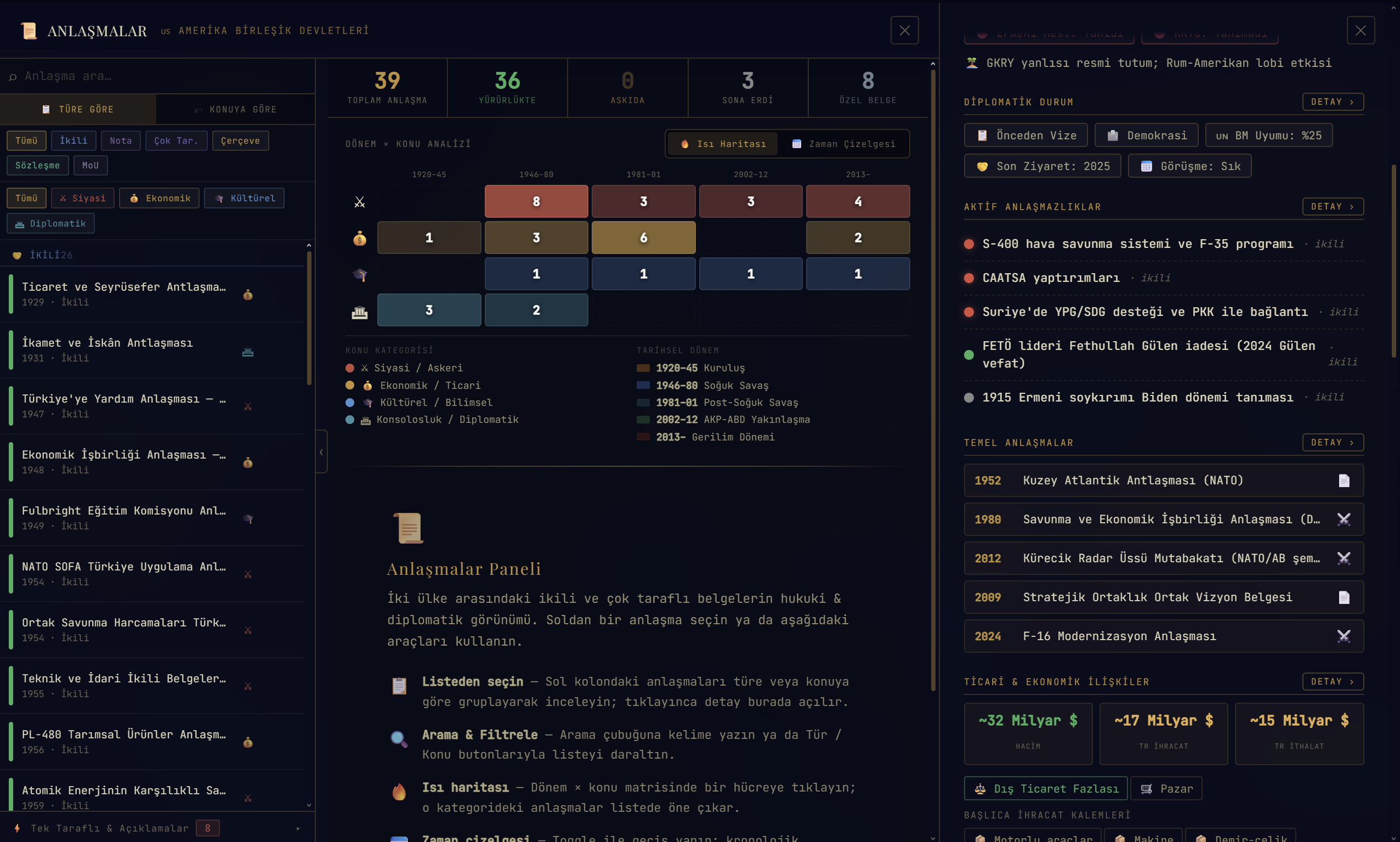
Task: Click swords icon on F-16 Modernizasyon row
Action: pyautogui.click(x=1344, y=636)
